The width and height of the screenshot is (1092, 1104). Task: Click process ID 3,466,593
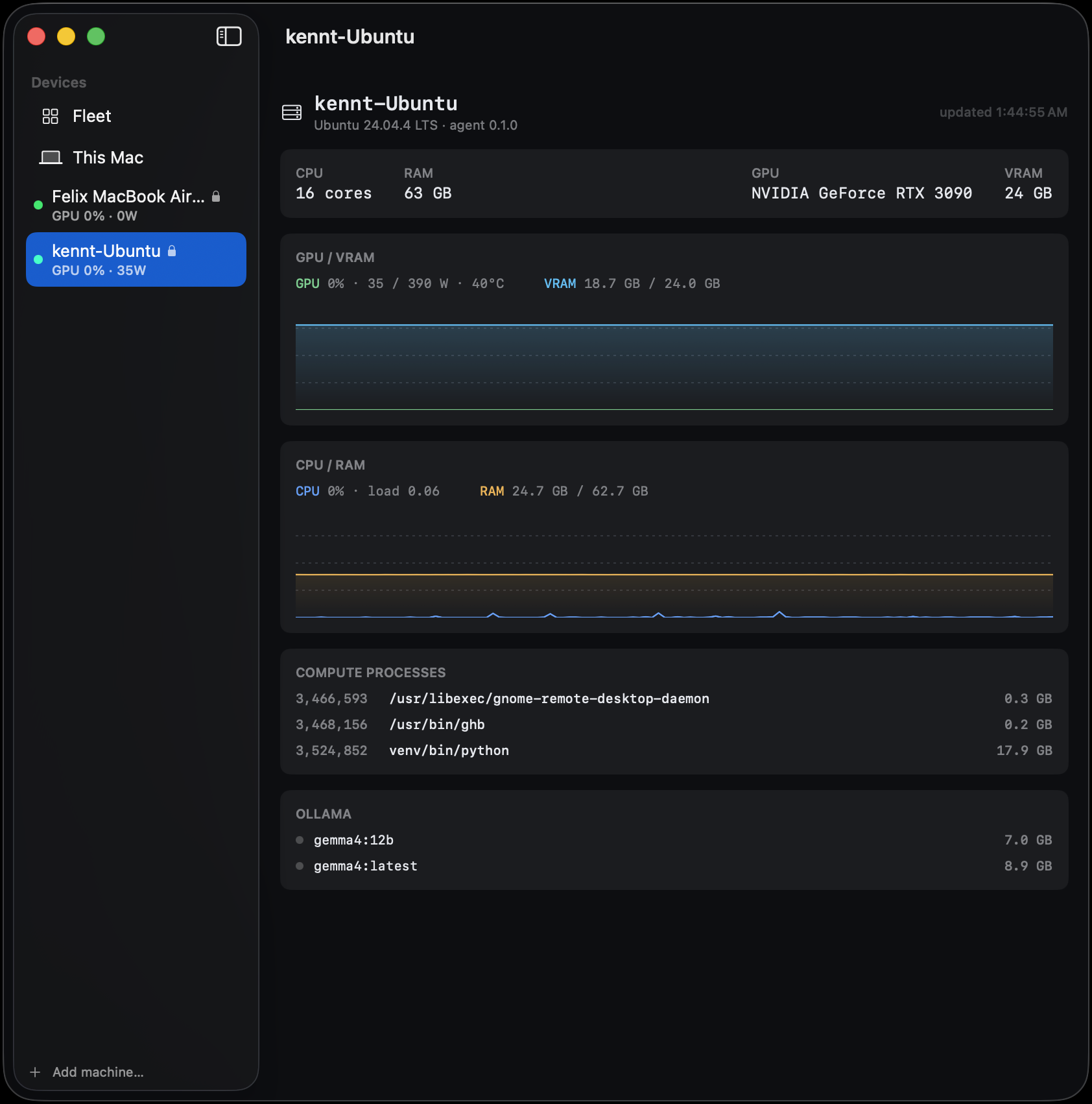click(x=331, y=699)
